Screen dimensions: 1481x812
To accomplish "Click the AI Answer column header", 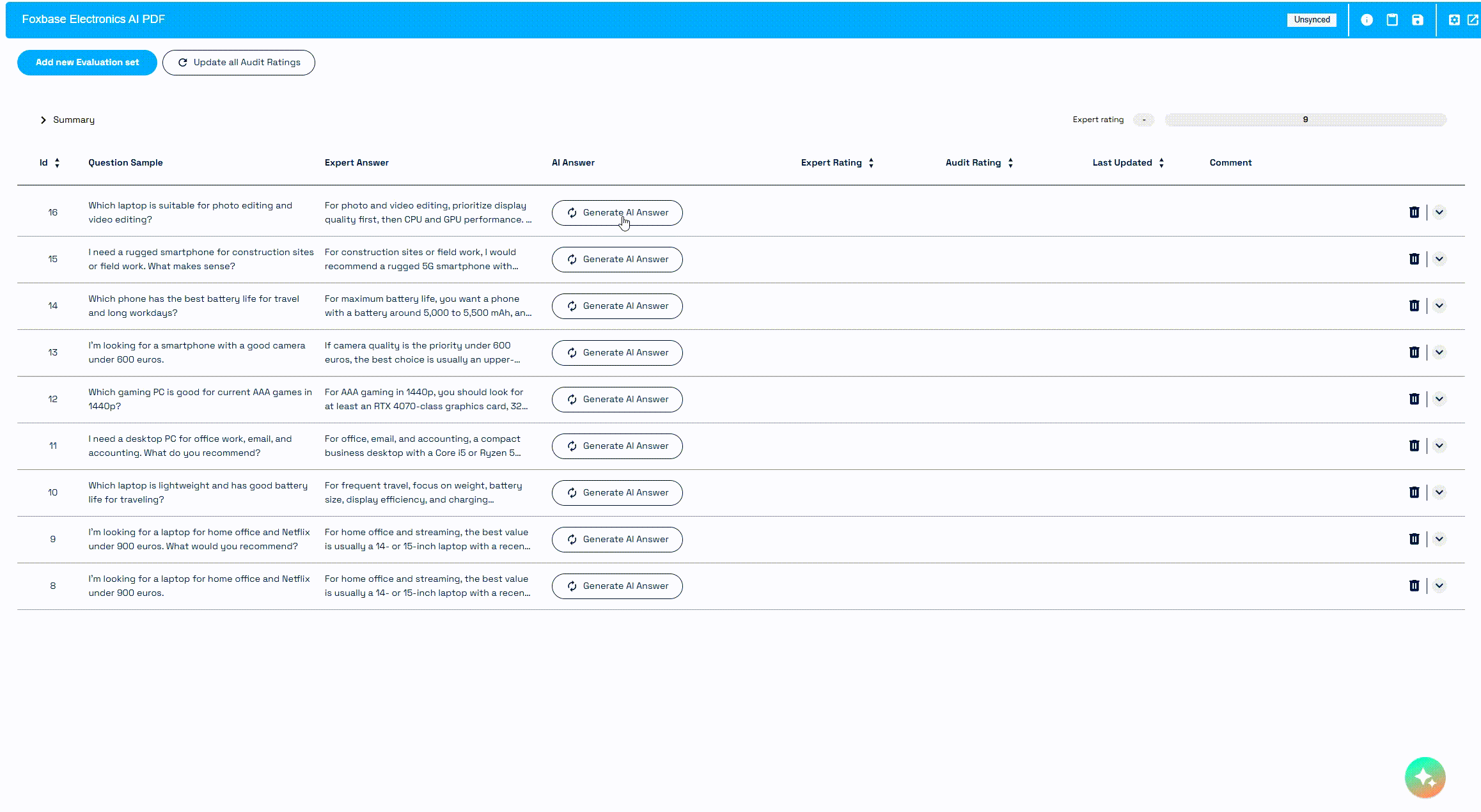I will (x=573, y=163).
